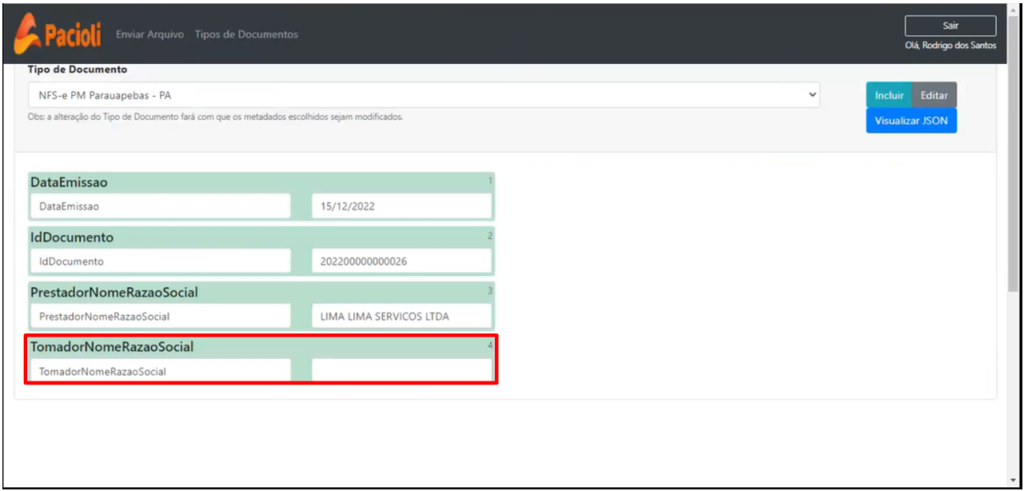Click the Pacioli logo
This screenshot has width=1024, height=491.
tap(57, 34)
